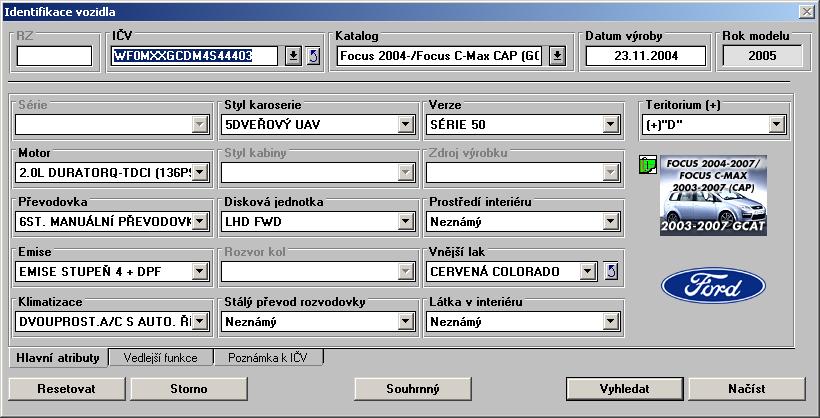Image resolution: width=820 pixels, height=418 pixels.
Task: Open the Styl karoserie dropdown
Action: 405,125
